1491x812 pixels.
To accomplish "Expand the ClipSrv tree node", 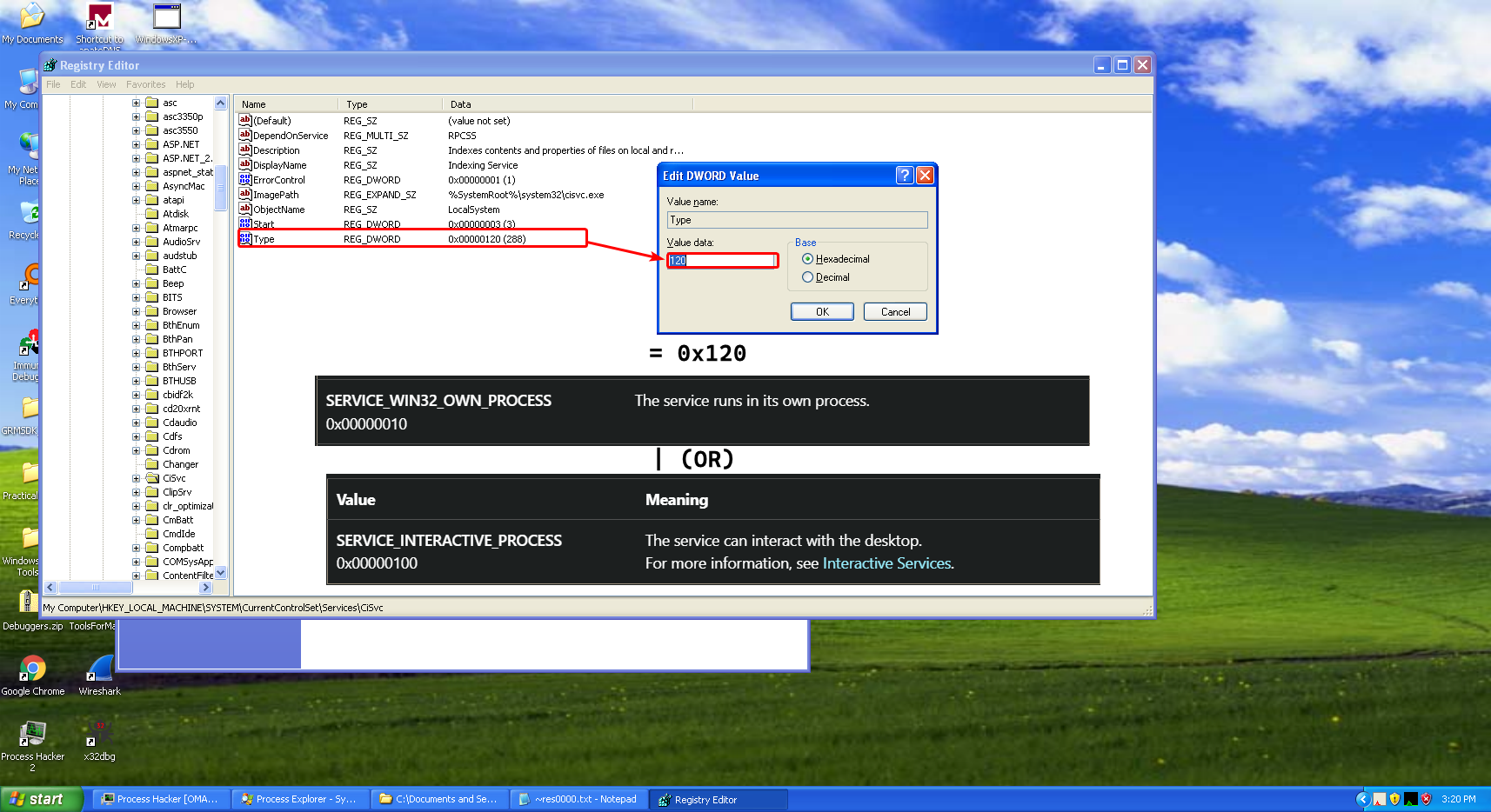I will 136,492.
